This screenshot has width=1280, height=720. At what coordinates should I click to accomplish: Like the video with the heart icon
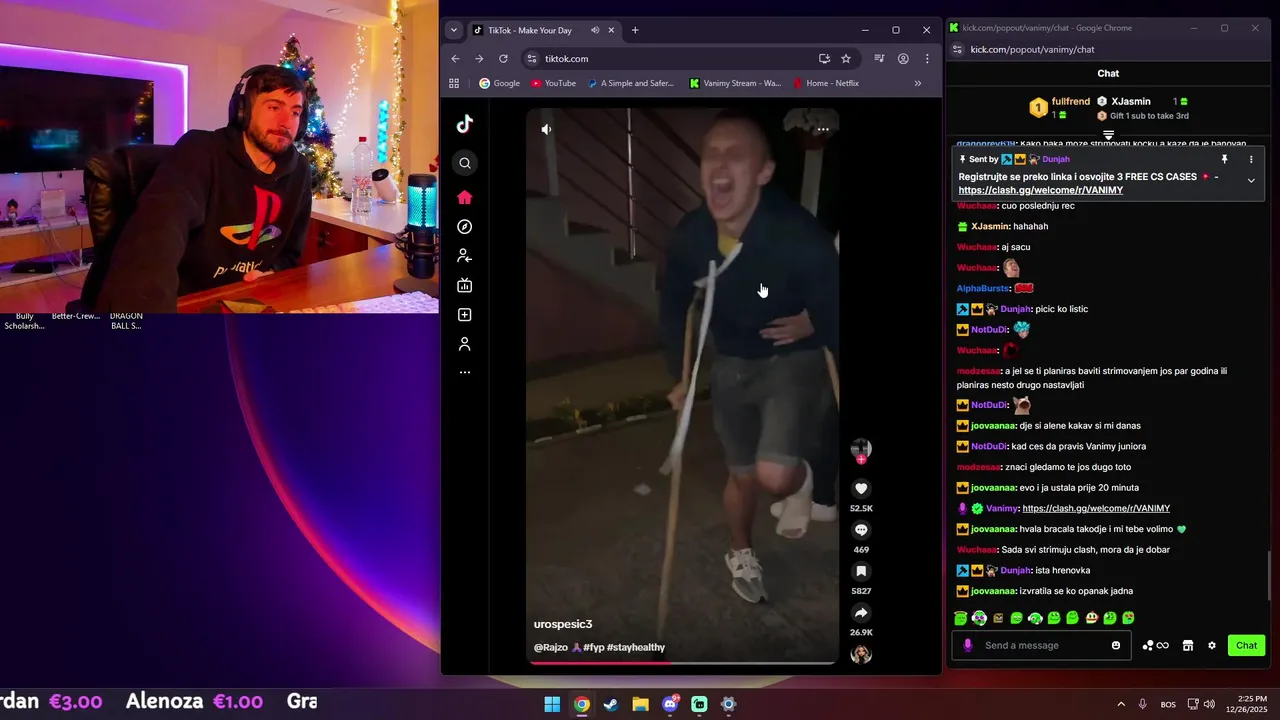(861, 489)
